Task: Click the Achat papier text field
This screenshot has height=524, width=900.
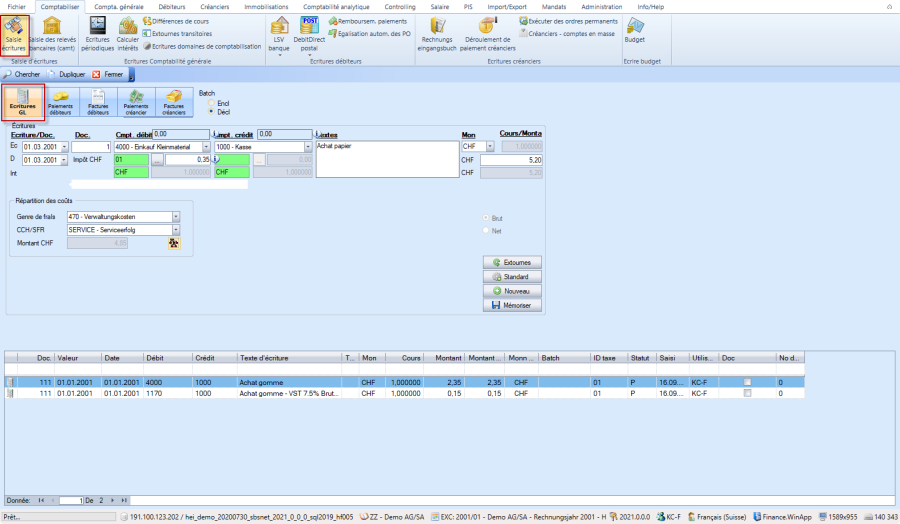Action: pos(385,160)
